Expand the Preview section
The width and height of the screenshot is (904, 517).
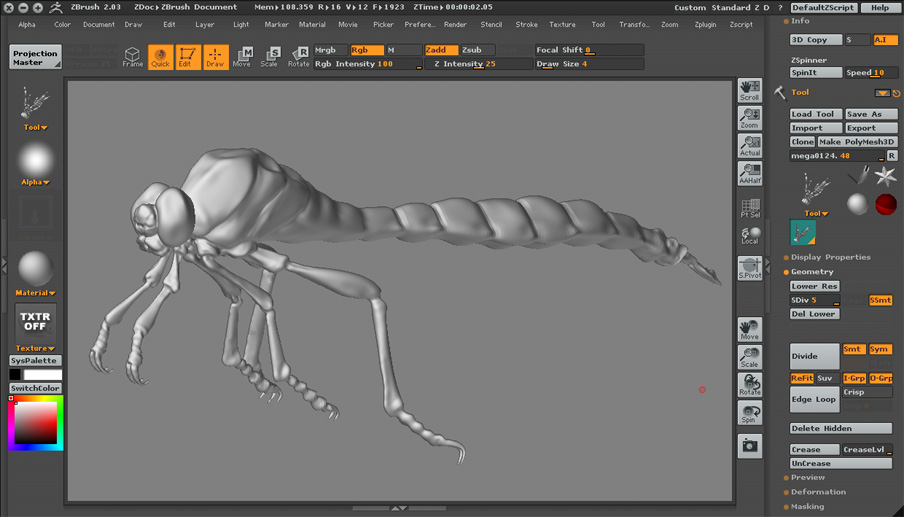[x=807, y=477]
